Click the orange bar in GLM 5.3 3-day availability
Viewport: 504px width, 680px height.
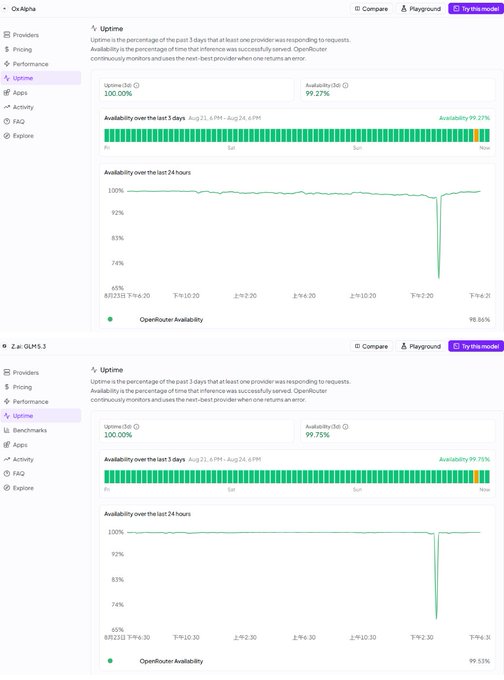[476, 477]
